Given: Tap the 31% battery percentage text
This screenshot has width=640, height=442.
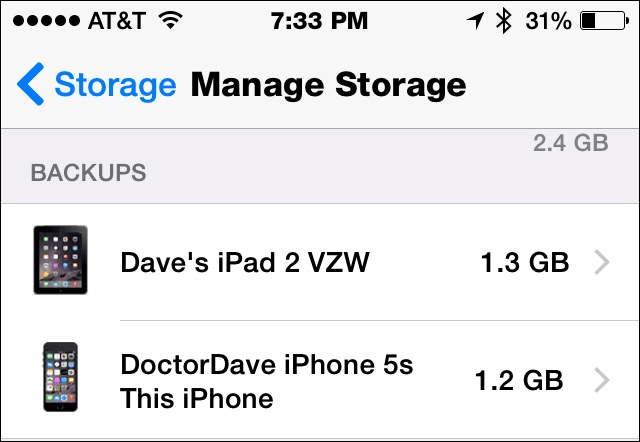Looking at the screenshot, I should coord(548,20).
